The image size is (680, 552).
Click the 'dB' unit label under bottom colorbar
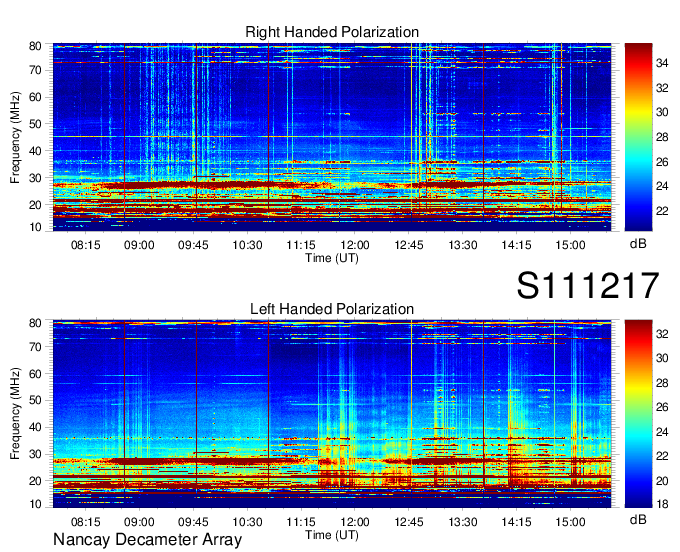[x=638, y=519]
